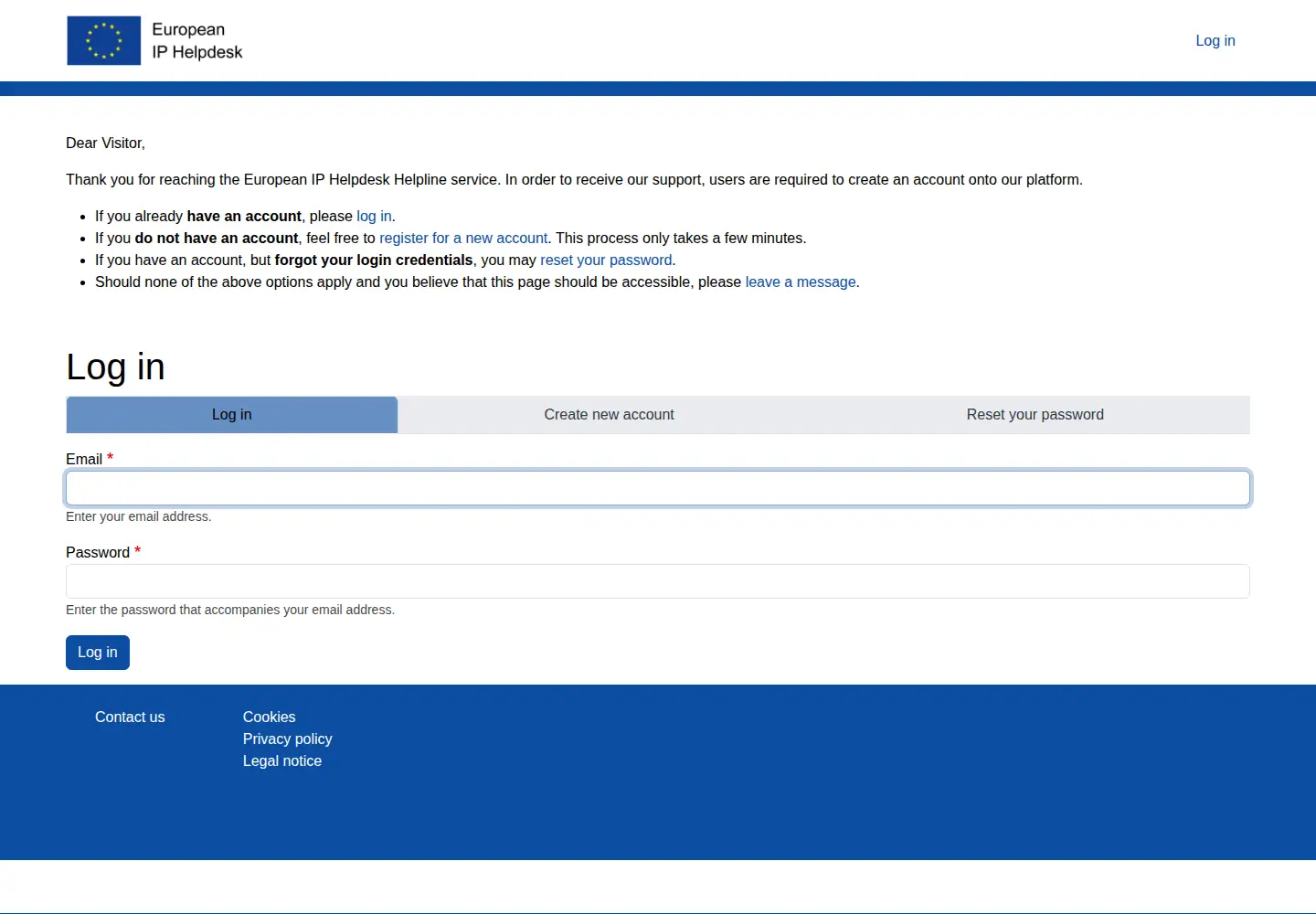Open Privacy policy footer link
The width and height of the screenshot is (1316, 914).
pyautogui.click(x=288, y=739)
